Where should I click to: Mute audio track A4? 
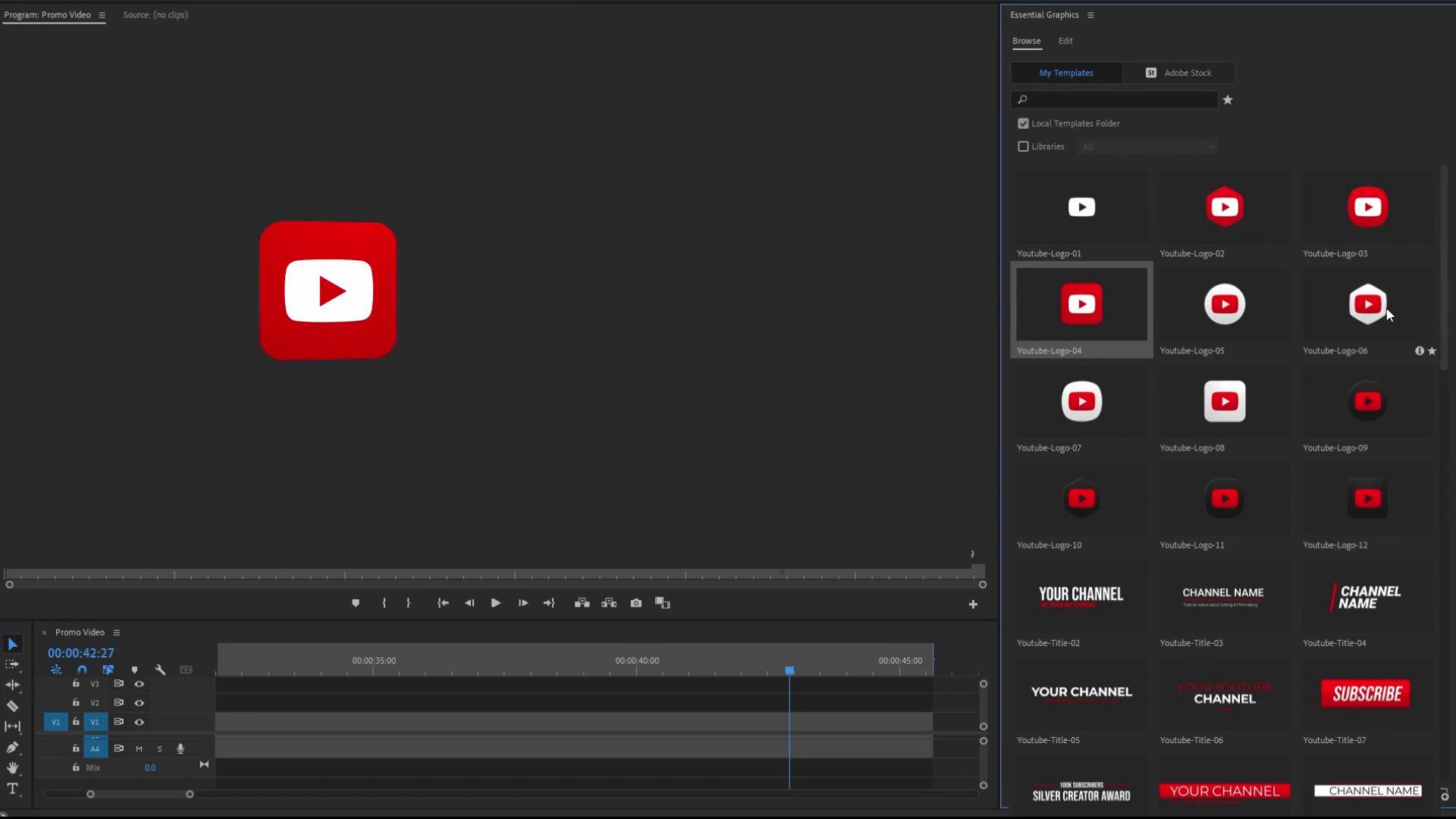point(139,748)
